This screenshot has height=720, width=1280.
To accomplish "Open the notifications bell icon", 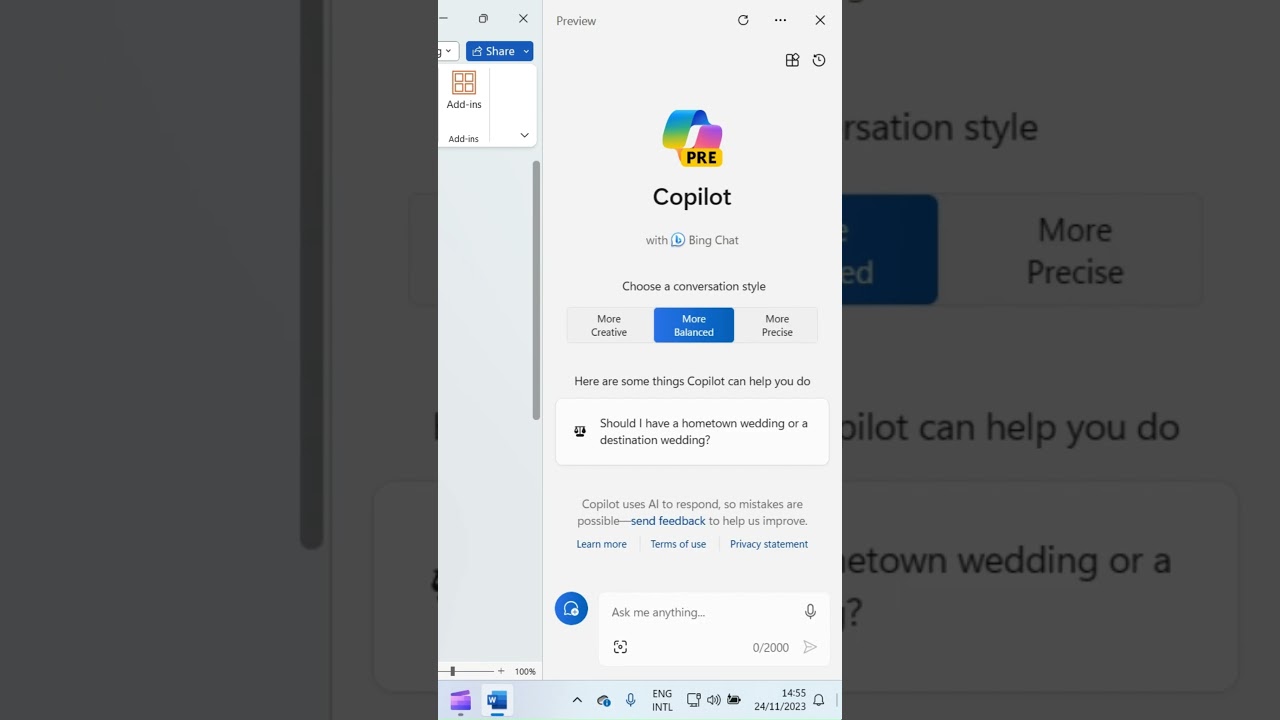I will coord(819,700).
